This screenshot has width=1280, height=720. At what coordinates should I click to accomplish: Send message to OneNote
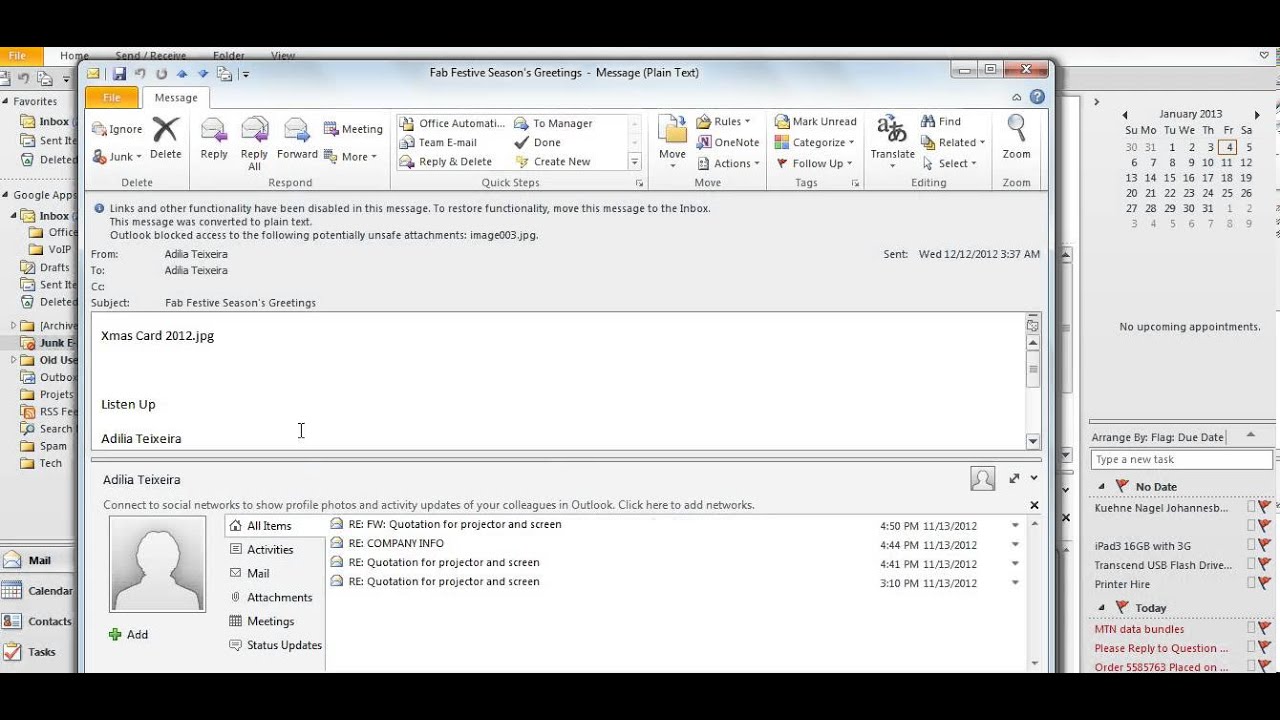(x=728, y=142)
